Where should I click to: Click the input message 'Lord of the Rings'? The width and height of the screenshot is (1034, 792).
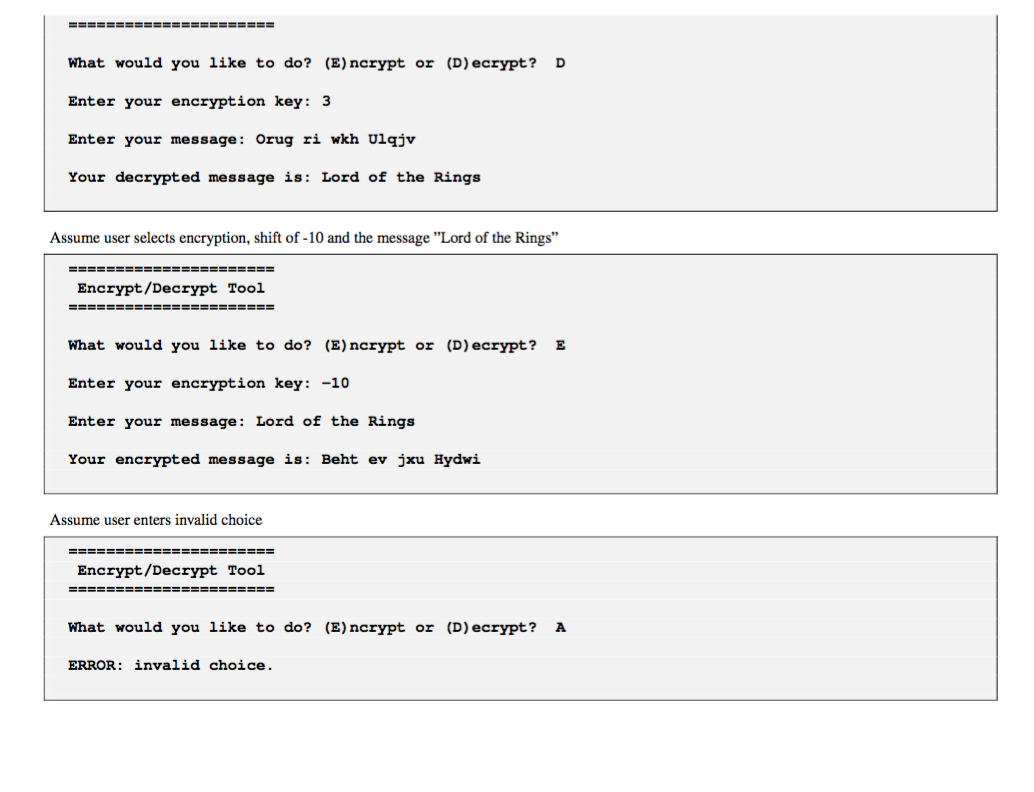335,422
